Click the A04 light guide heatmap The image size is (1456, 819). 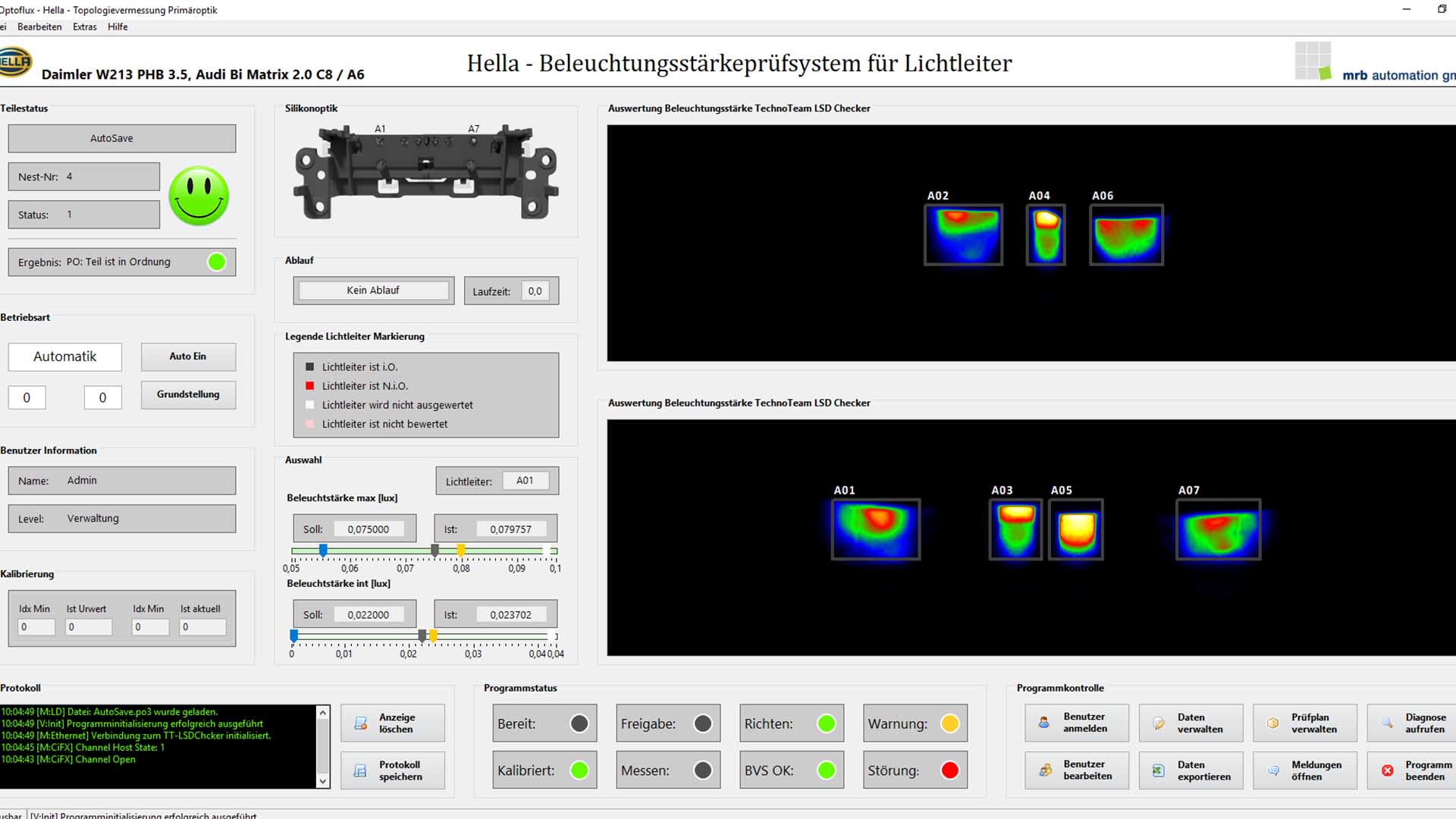coord(1046,234)
